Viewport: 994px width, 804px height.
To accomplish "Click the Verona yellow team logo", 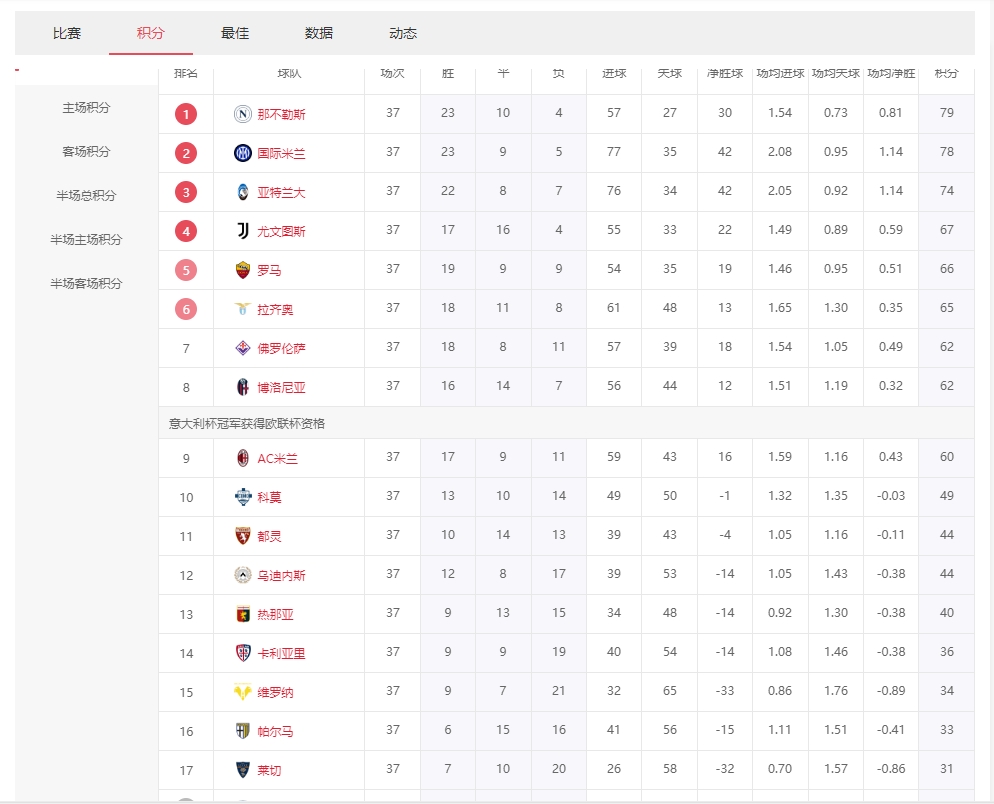I will 243,692.
